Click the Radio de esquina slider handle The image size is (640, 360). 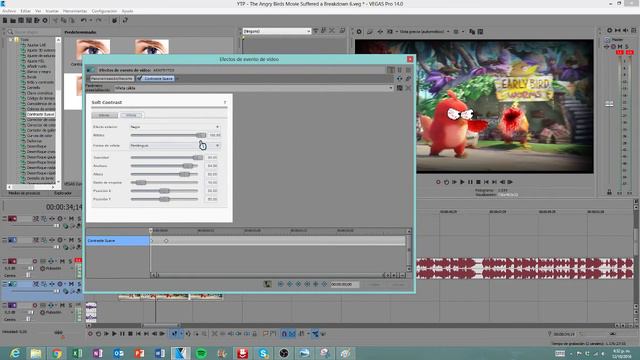pyautogui.click(x=141, y=182)
